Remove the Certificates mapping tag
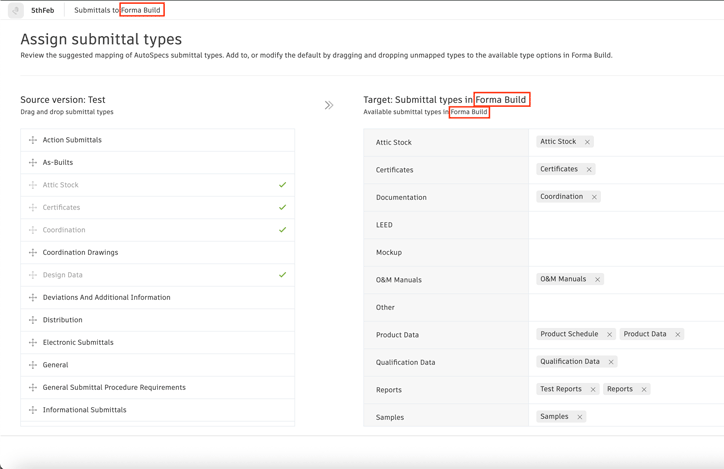The width and height of the screenshot is (724, 469). pyautogui.click(x=589, y=170)
